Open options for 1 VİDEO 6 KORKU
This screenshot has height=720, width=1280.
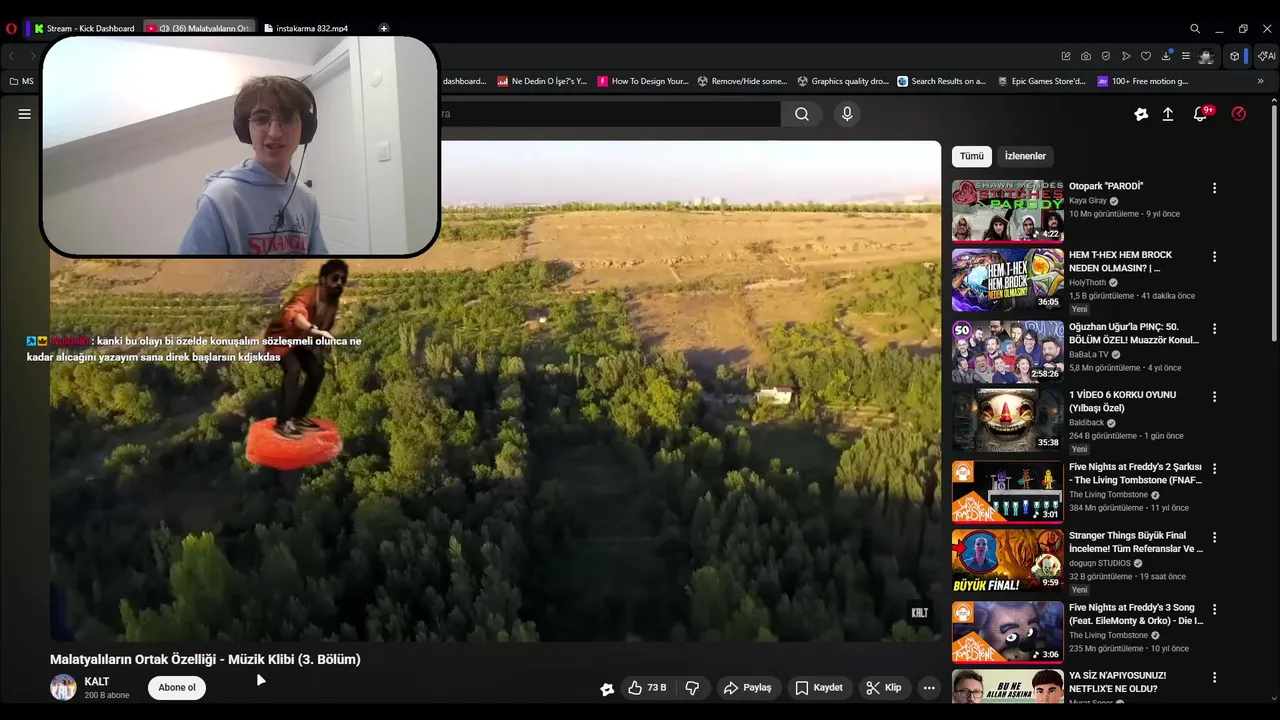tap(1215, 397)
